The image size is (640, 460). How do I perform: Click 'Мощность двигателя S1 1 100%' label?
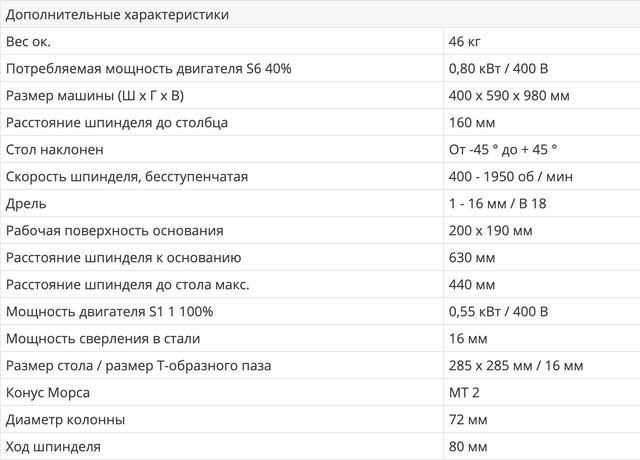[x=109, y=312]
